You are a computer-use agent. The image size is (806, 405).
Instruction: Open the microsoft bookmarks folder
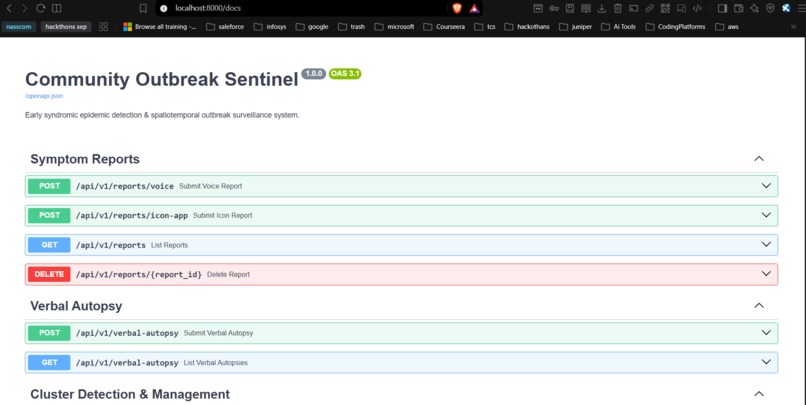[395, 27]
